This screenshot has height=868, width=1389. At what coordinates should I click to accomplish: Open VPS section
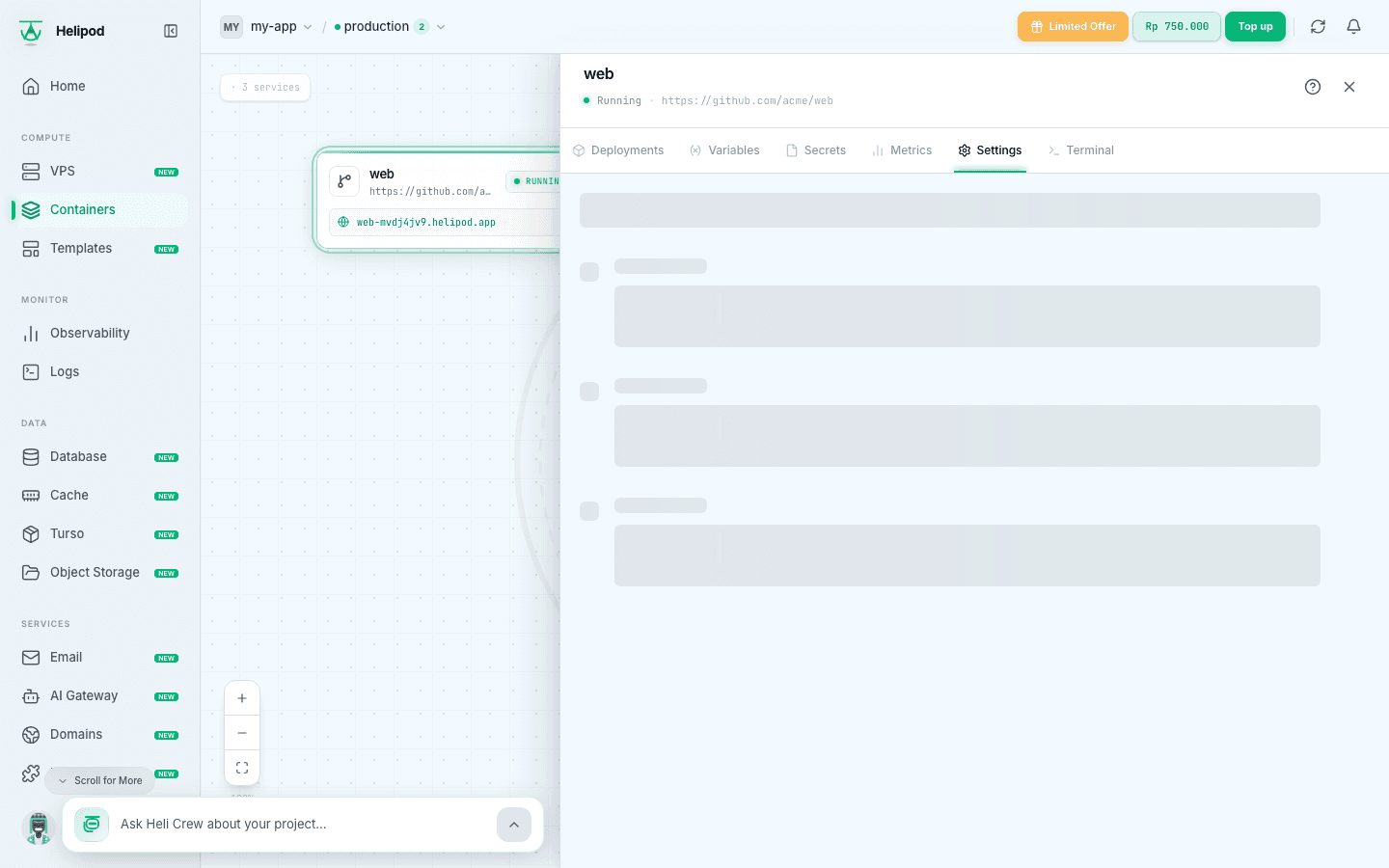[x=100, y=171]
